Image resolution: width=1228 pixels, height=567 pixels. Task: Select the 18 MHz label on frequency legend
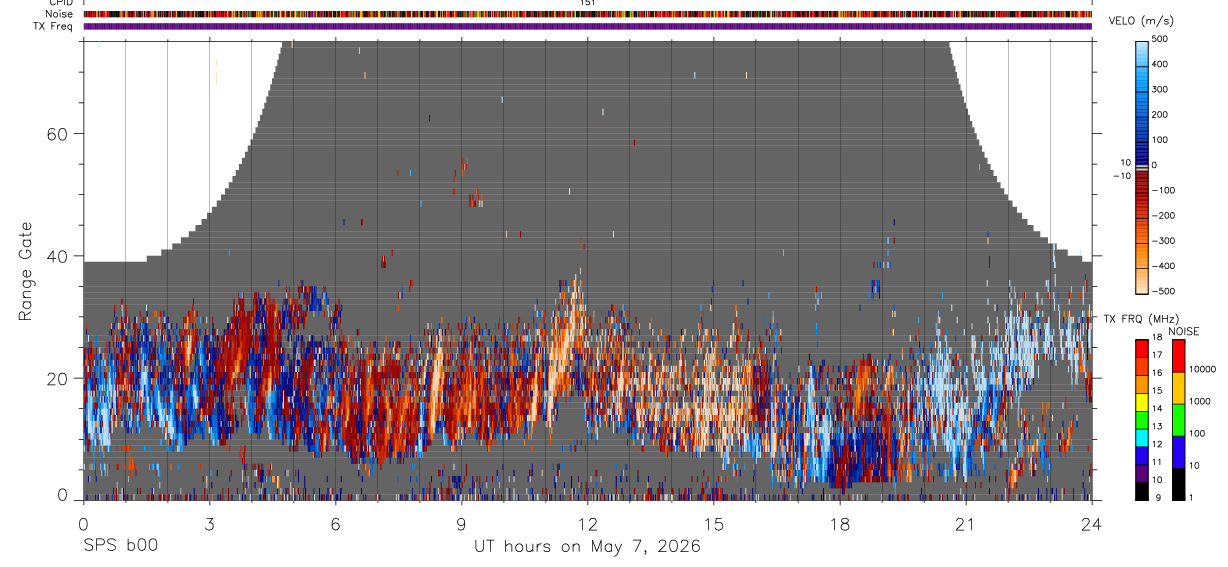pos(1157,339)
